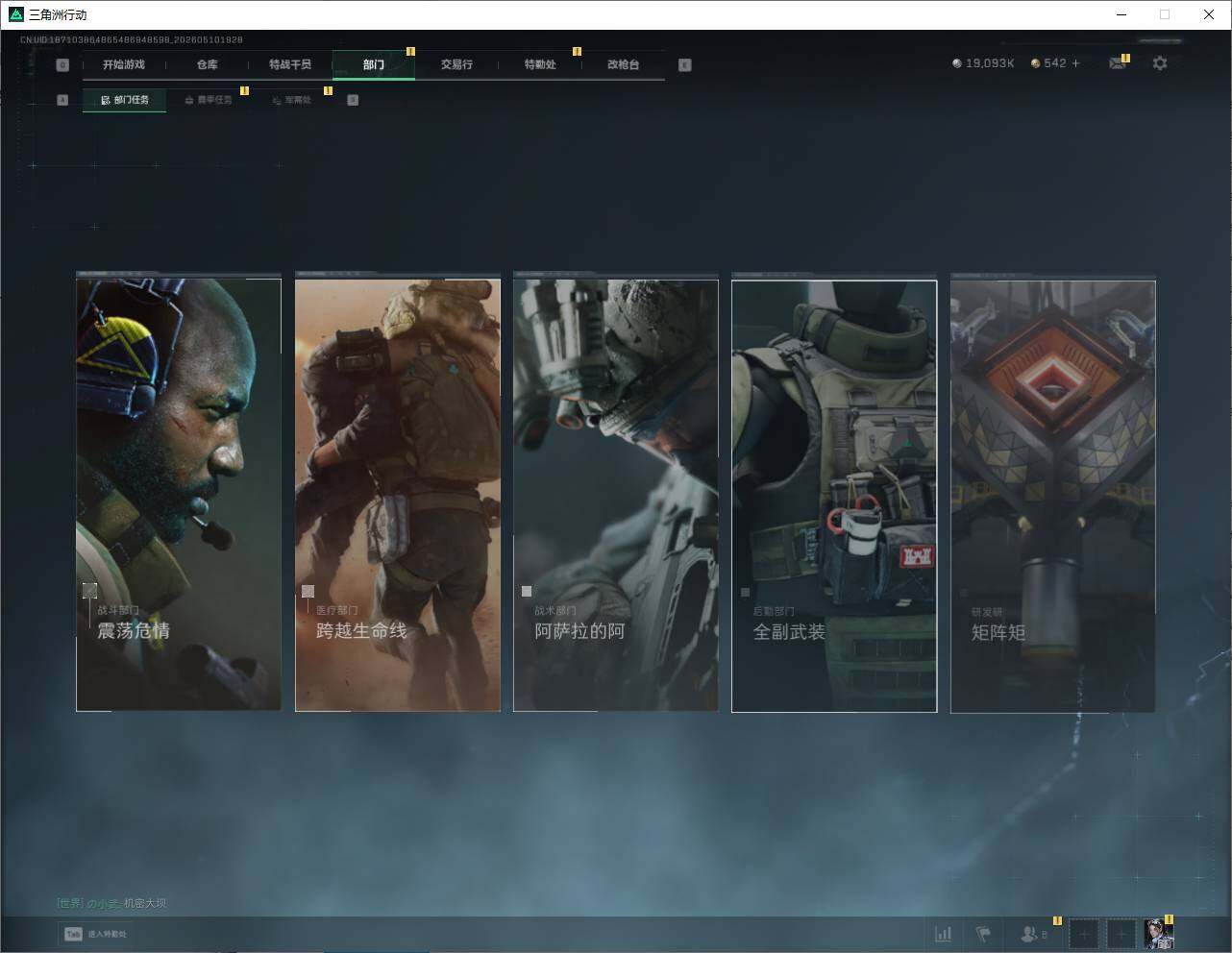Click the Delta Force logo in title bar
Viewport: 1232px width, 953px height.
[15, 14]
